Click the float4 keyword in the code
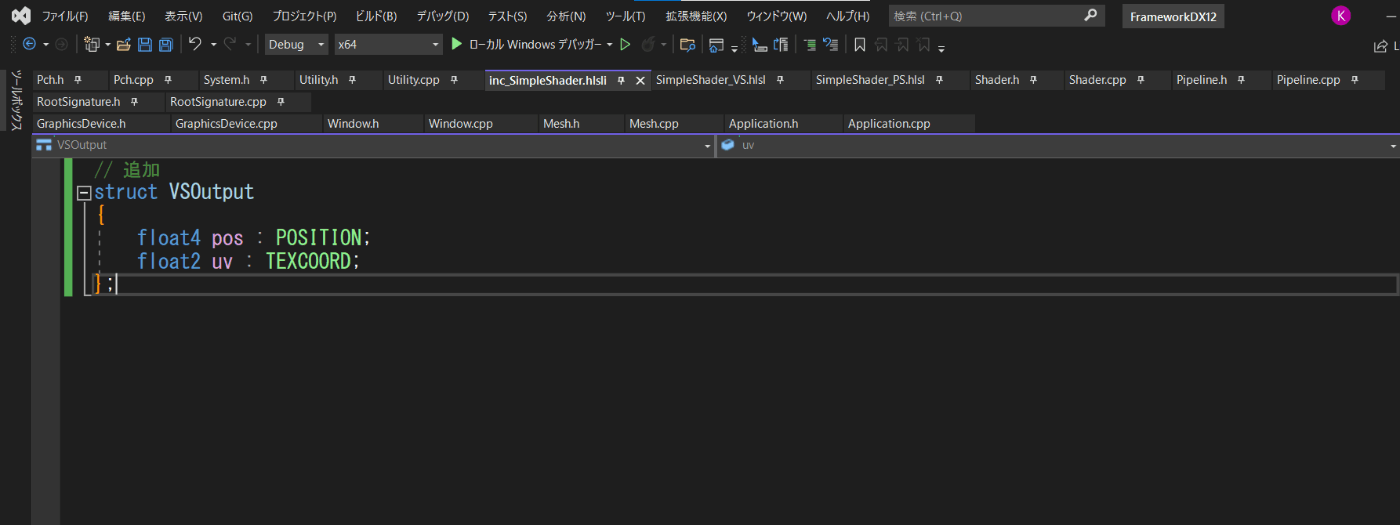1400x525 pixels. tap(169, 238)
